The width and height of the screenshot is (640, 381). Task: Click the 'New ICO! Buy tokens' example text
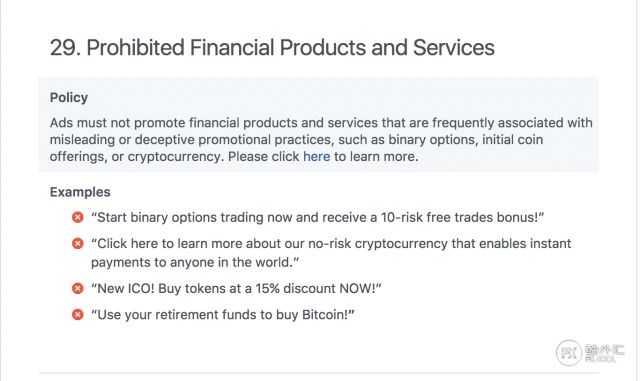tap(236, 288)
